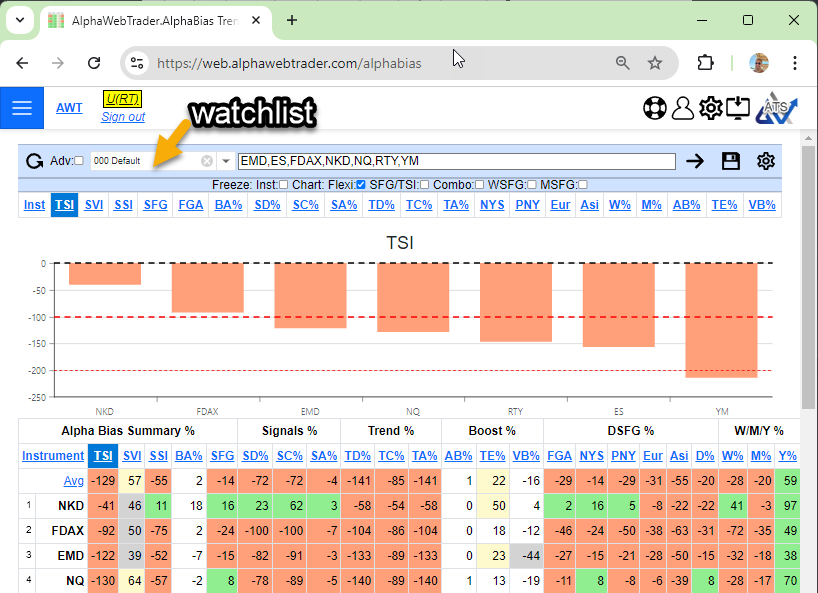Viewport: 818px width, 593px height.
Task: Open the browser tab search dropdown
Action: (20, 20)
